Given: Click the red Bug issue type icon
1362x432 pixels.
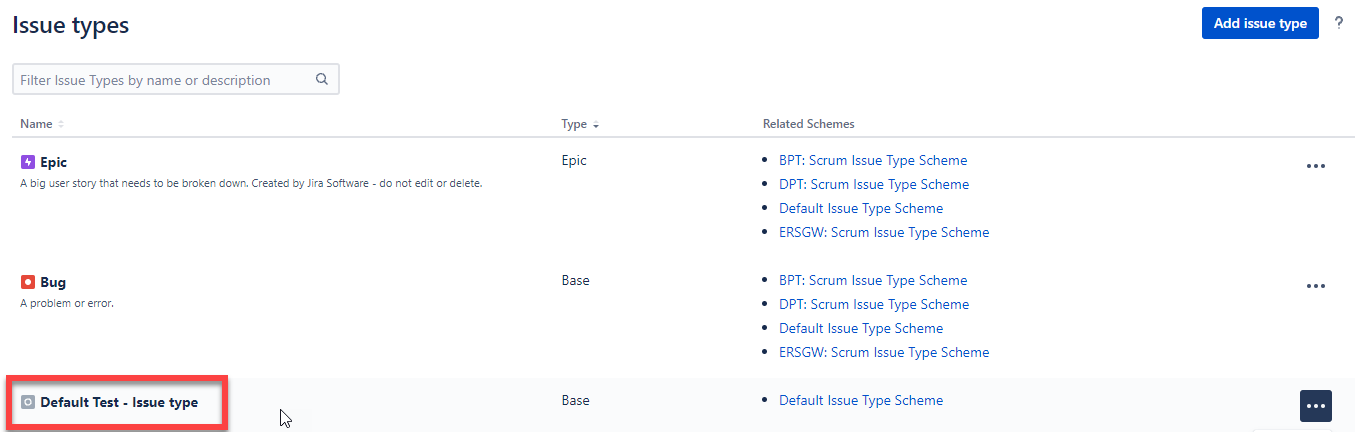Looking at the screenshot, I should pos(28,282).
